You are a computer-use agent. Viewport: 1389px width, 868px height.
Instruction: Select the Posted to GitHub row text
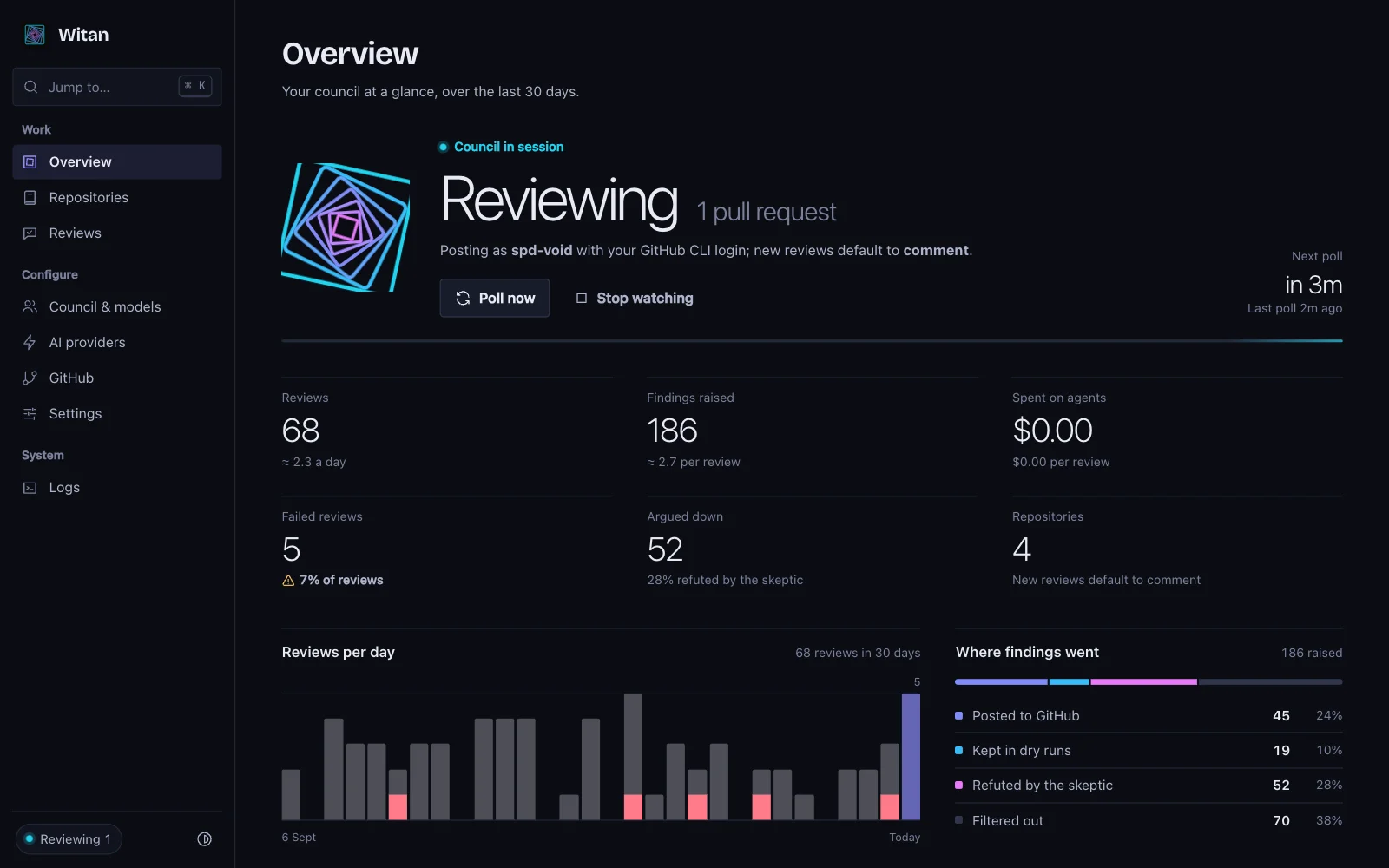(1026, 716)
